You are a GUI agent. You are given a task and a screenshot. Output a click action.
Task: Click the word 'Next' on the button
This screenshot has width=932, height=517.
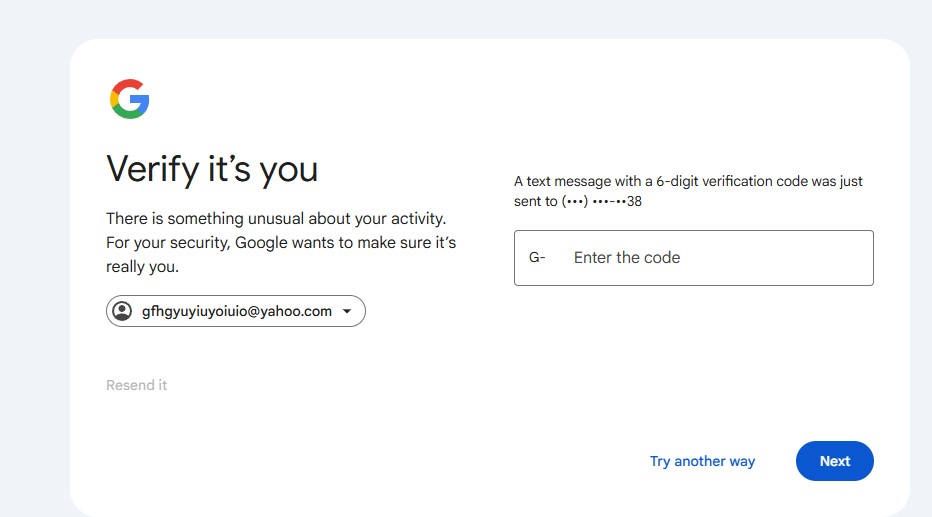[835, 461]
